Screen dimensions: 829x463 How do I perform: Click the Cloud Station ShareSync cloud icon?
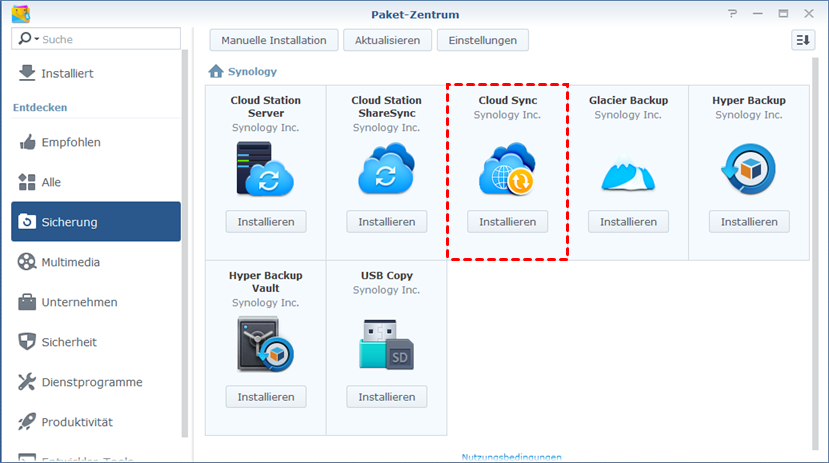click(386, 169)
